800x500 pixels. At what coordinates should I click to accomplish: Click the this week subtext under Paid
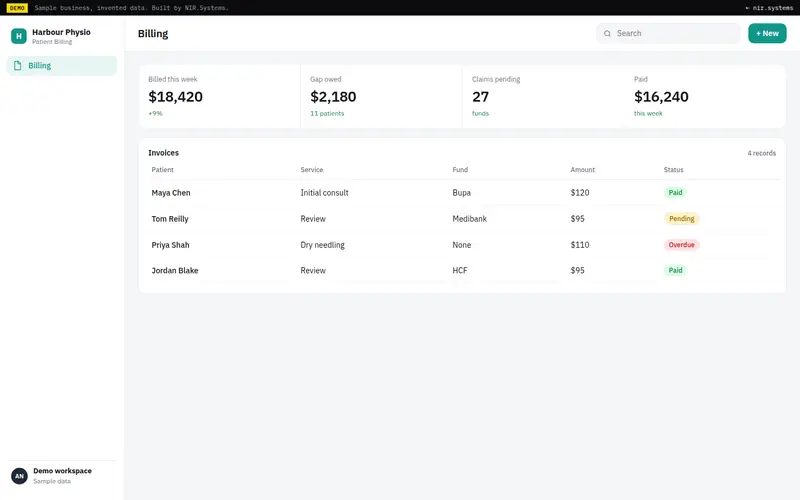[648, 113]
